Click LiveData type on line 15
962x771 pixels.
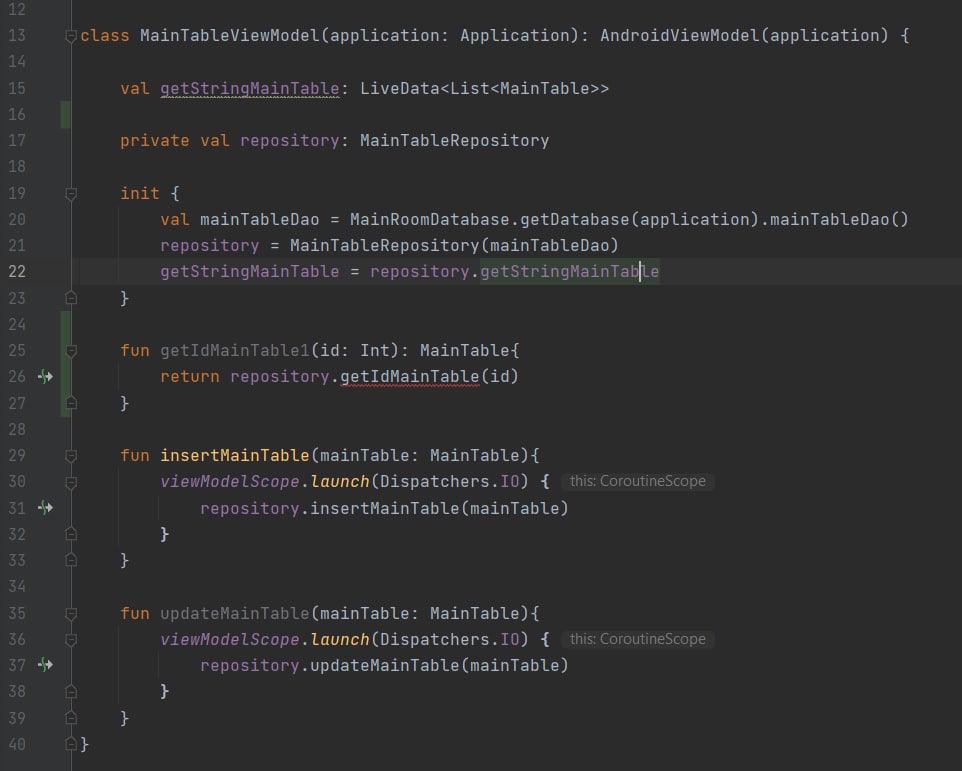[400, 88]
